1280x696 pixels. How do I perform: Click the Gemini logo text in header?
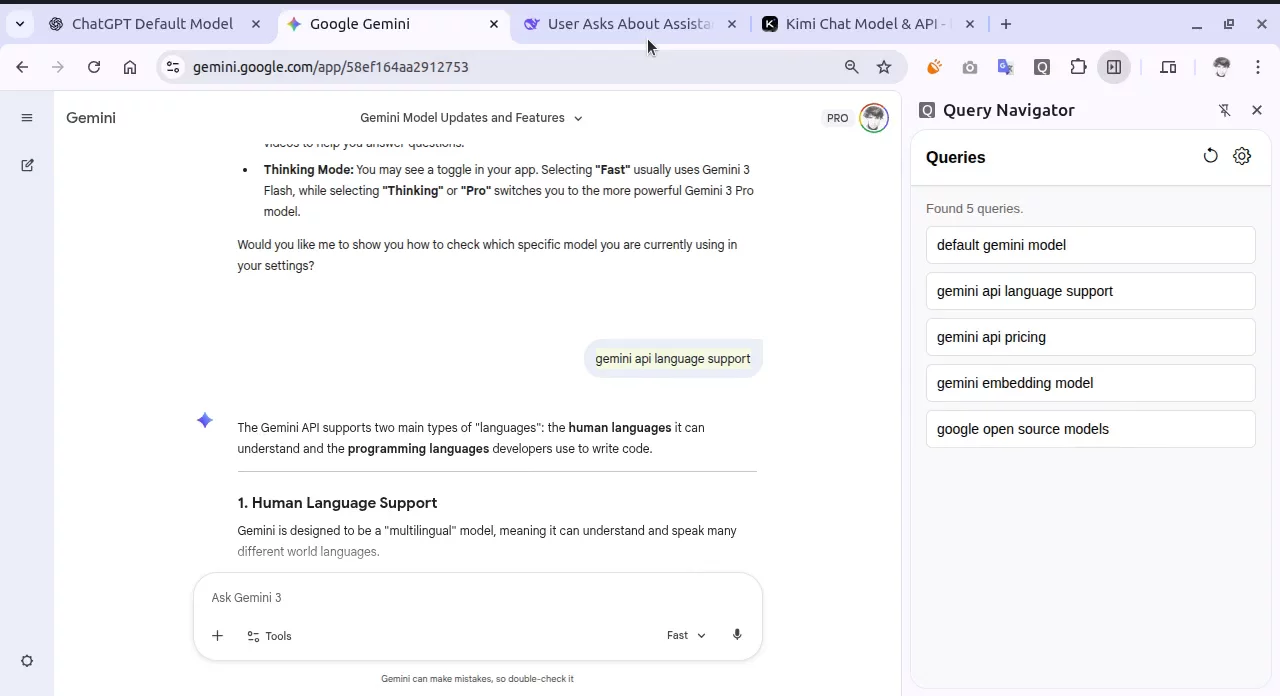pos(91,118)
